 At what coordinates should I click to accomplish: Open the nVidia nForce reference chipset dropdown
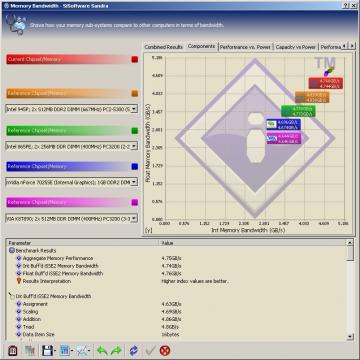134,182
